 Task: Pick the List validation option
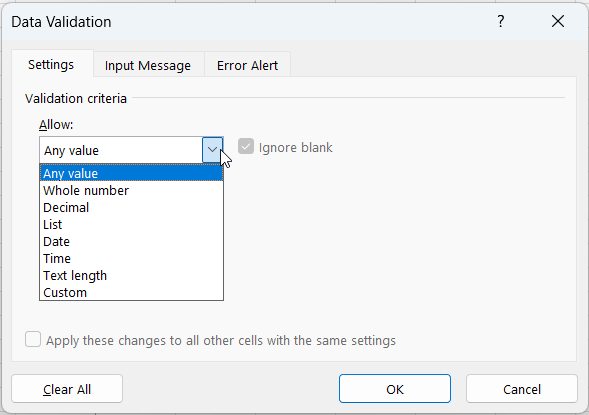coord(131,225)
